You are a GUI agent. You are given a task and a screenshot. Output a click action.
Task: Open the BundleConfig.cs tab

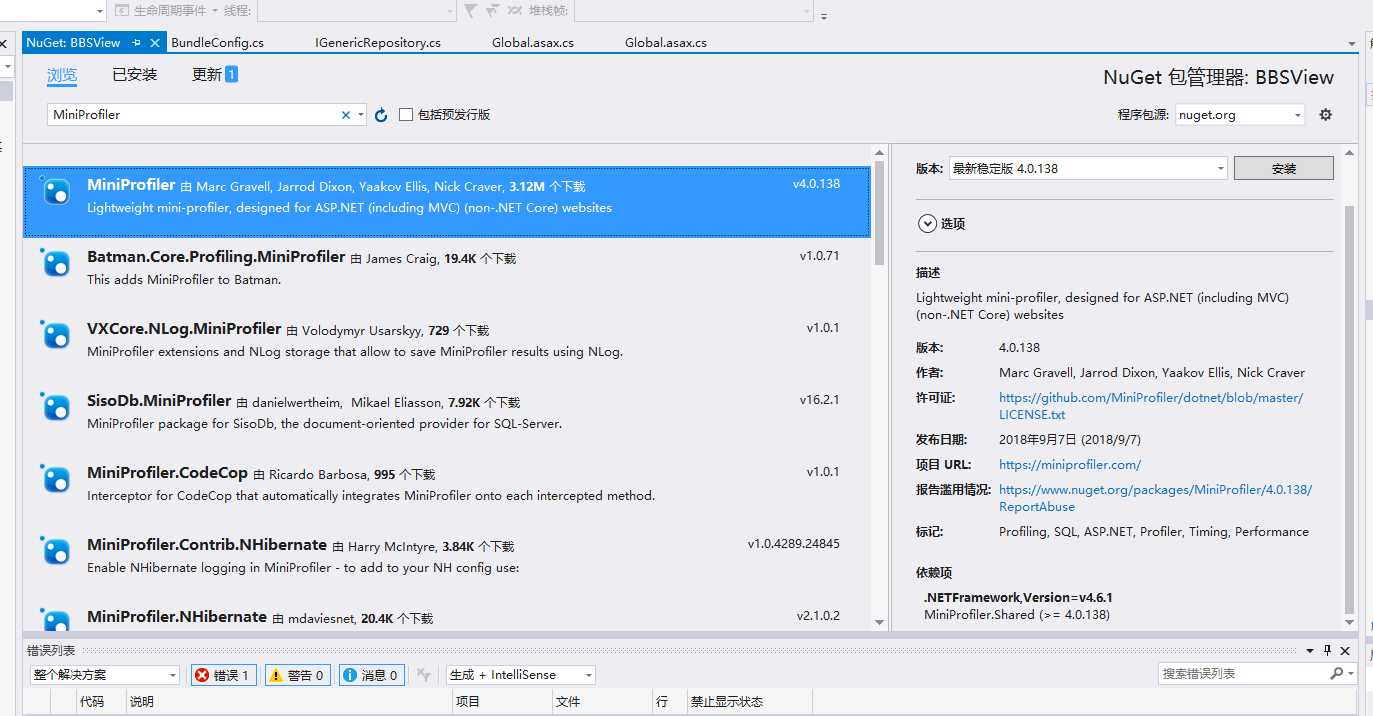tap(218, 43)
